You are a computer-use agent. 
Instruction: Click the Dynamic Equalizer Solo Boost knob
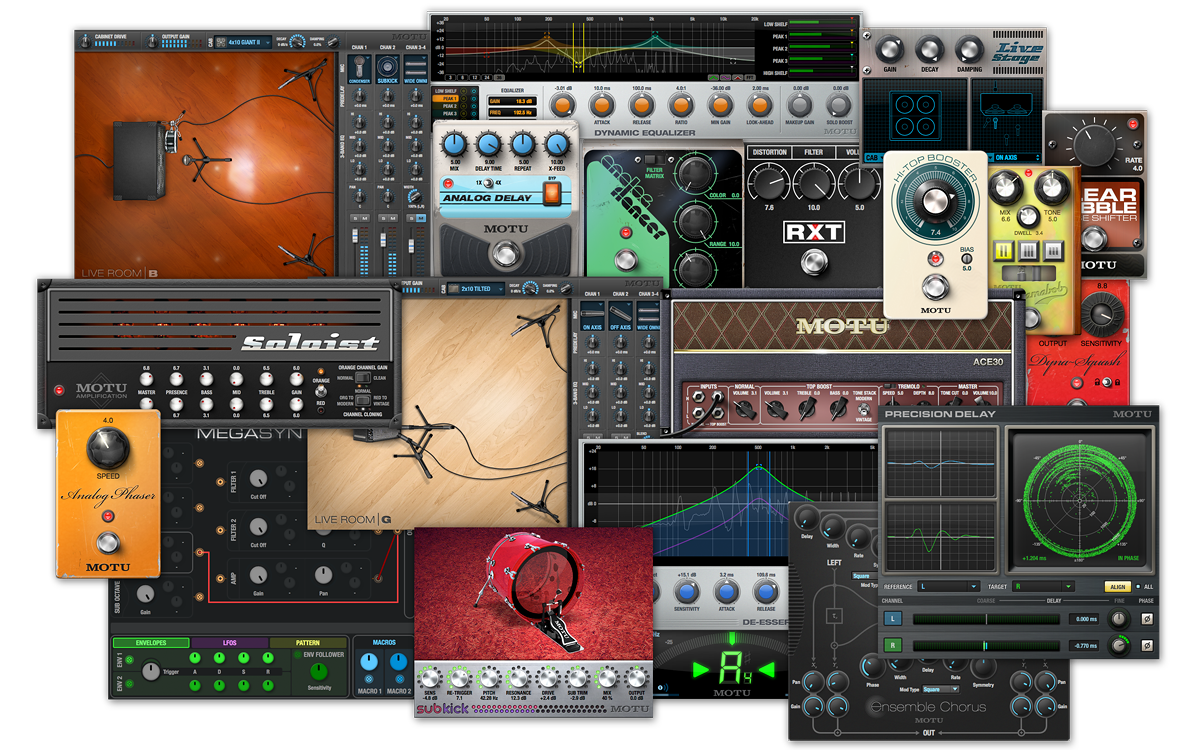click(838, 106)
